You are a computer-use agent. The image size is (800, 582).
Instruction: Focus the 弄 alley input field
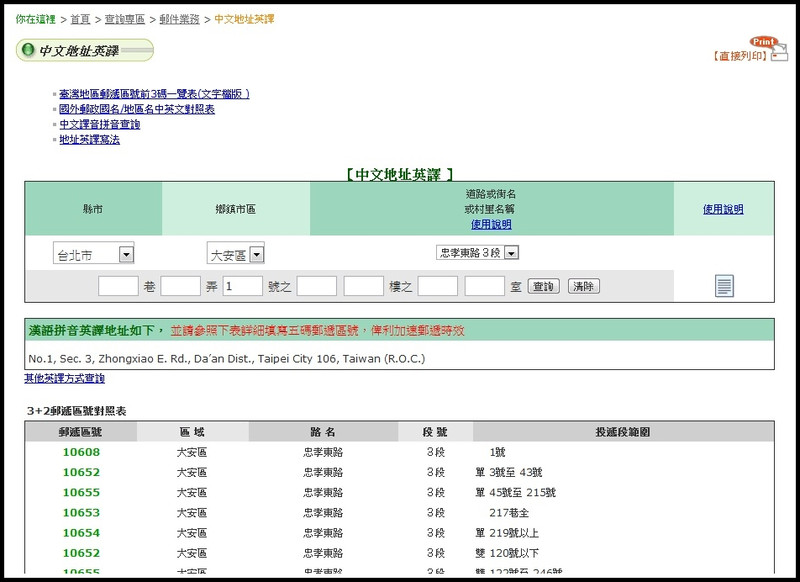tap(181, 286)
